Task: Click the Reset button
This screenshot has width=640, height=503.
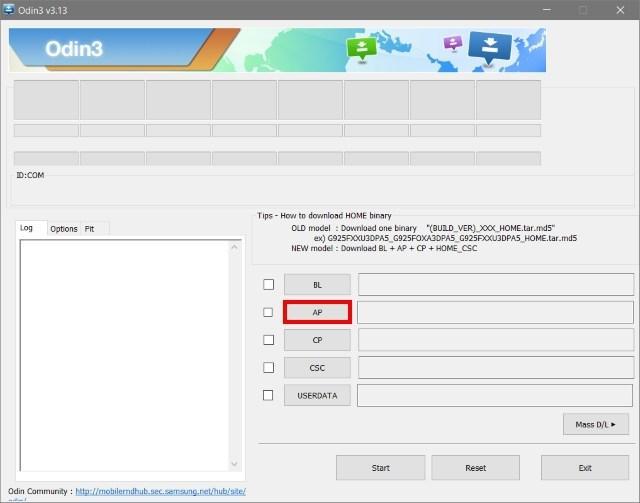Action: pyautogui.click(x=476, y=468)
